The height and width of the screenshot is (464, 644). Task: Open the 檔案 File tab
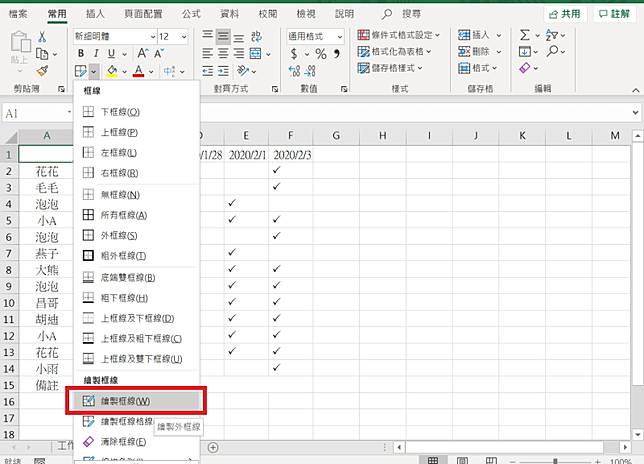[x=18, y=14]
